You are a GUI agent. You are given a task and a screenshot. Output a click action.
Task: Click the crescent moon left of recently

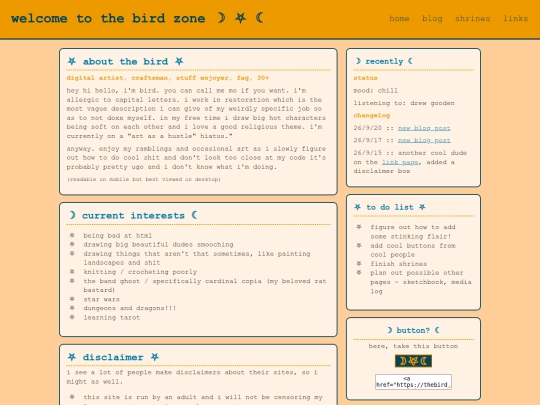click(x=358, y=61)
